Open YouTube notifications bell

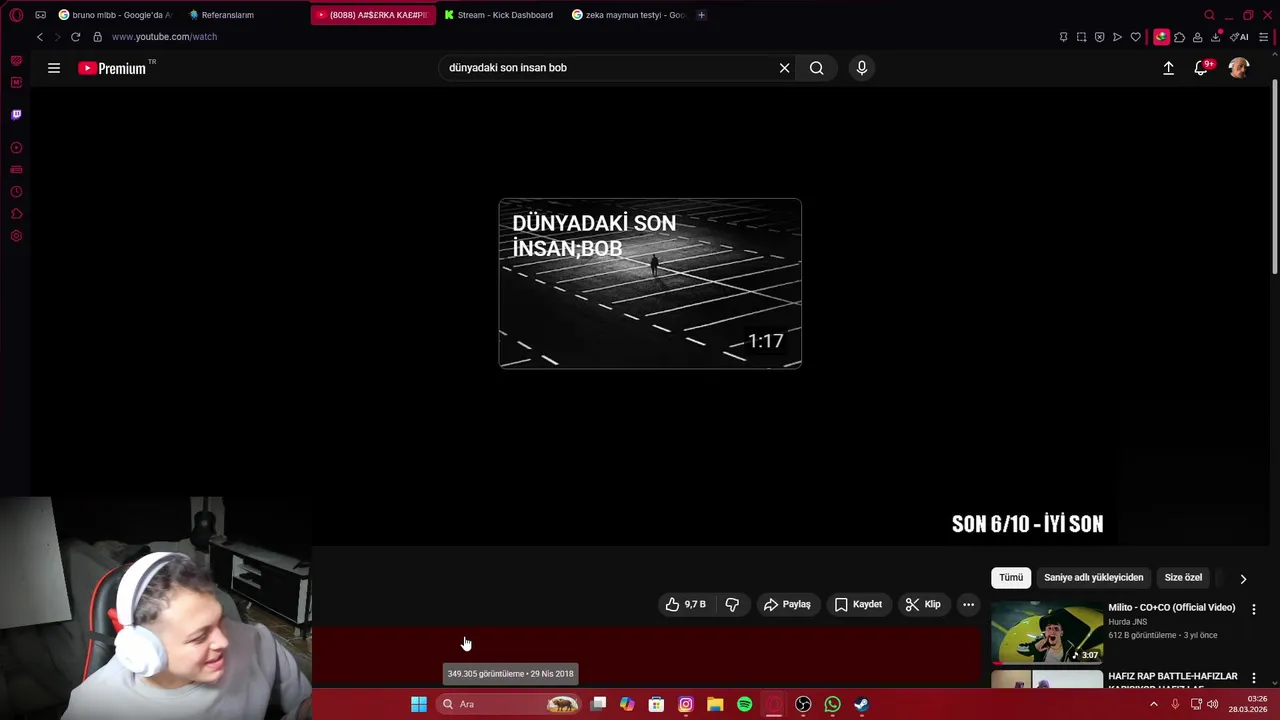(1201, 68)
